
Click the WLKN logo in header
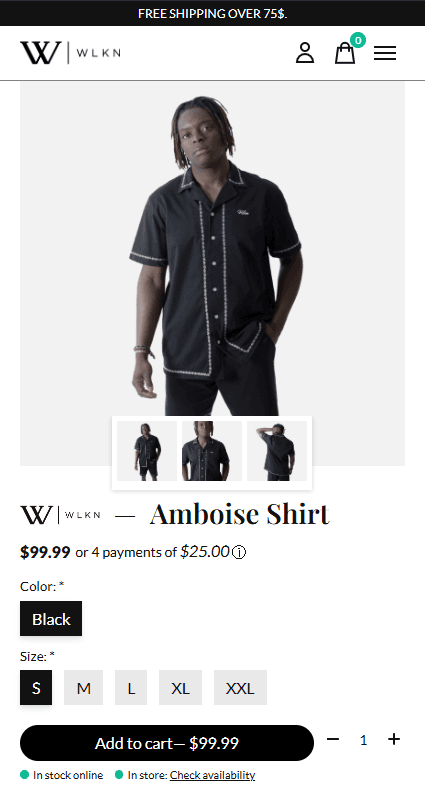pyautogui.click(x=70, y=53)
